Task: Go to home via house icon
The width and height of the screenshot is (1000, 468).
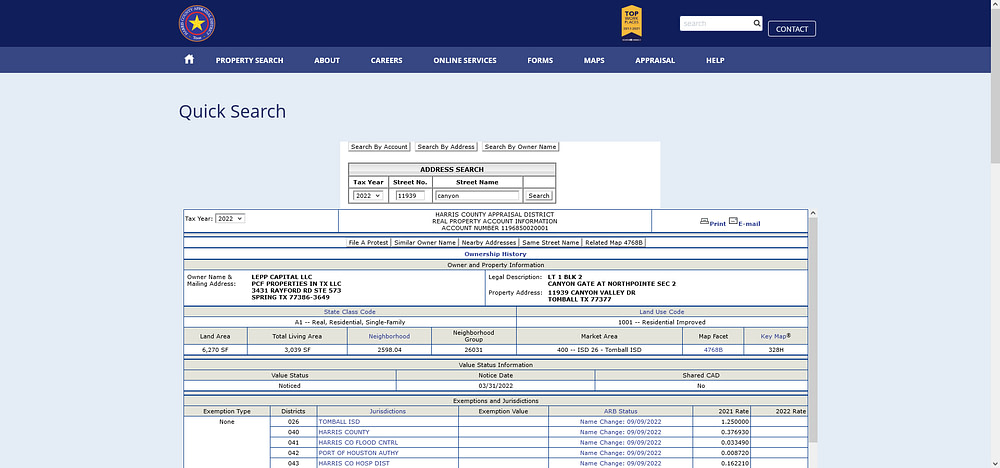Action: [x=189, y=59]
